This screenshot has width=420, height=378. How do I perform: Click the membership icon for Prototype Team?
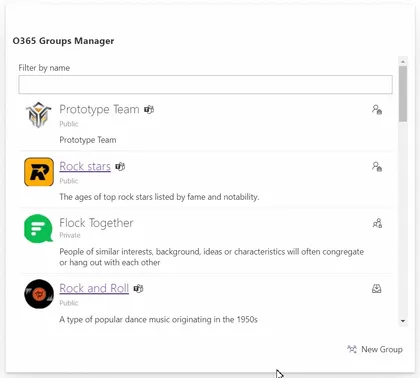click(377, 110)
